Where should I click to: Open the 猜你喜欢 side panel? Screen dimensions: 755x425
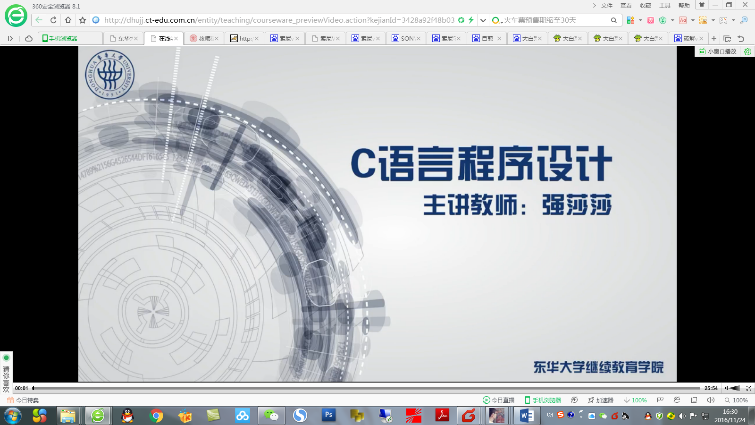point(6,373)
